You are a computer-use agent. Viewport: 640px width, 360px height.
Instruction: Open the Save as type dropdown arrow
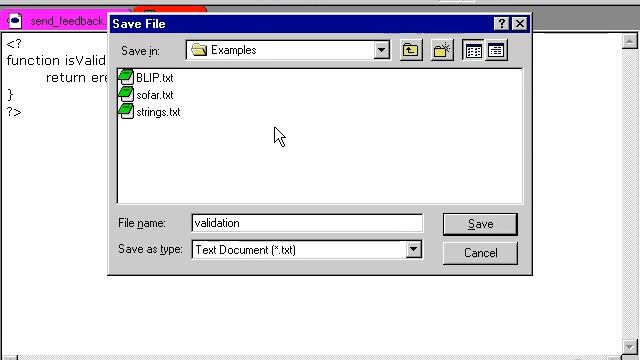click(x=413, y=249)
